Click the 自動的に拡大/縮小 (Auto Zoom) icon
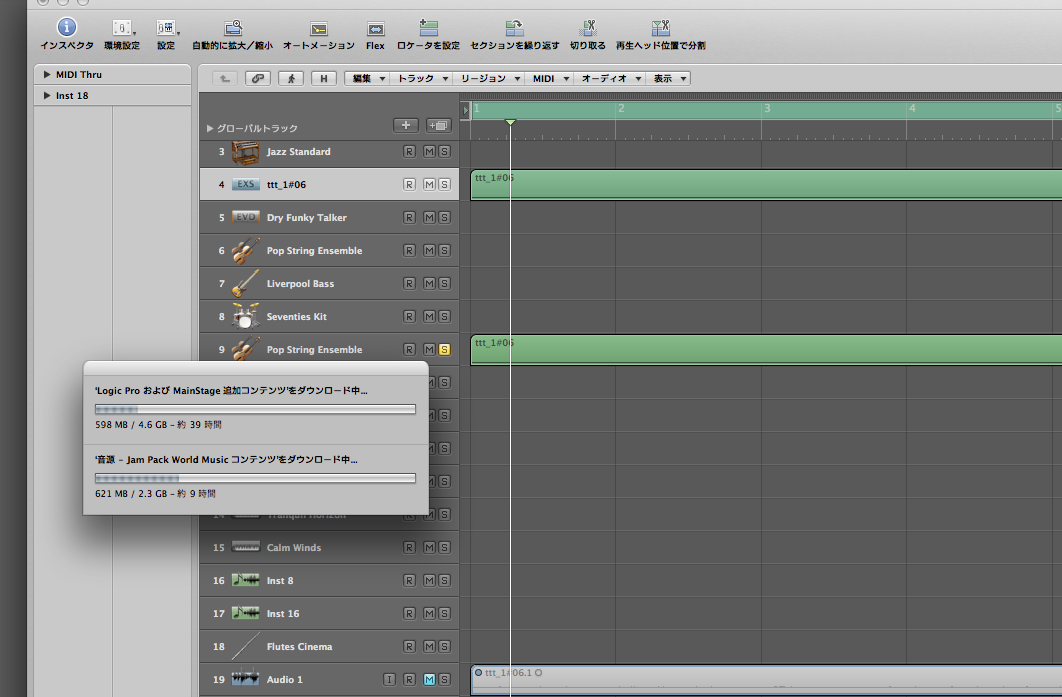Screen dimensions: 1062x697 232,29
